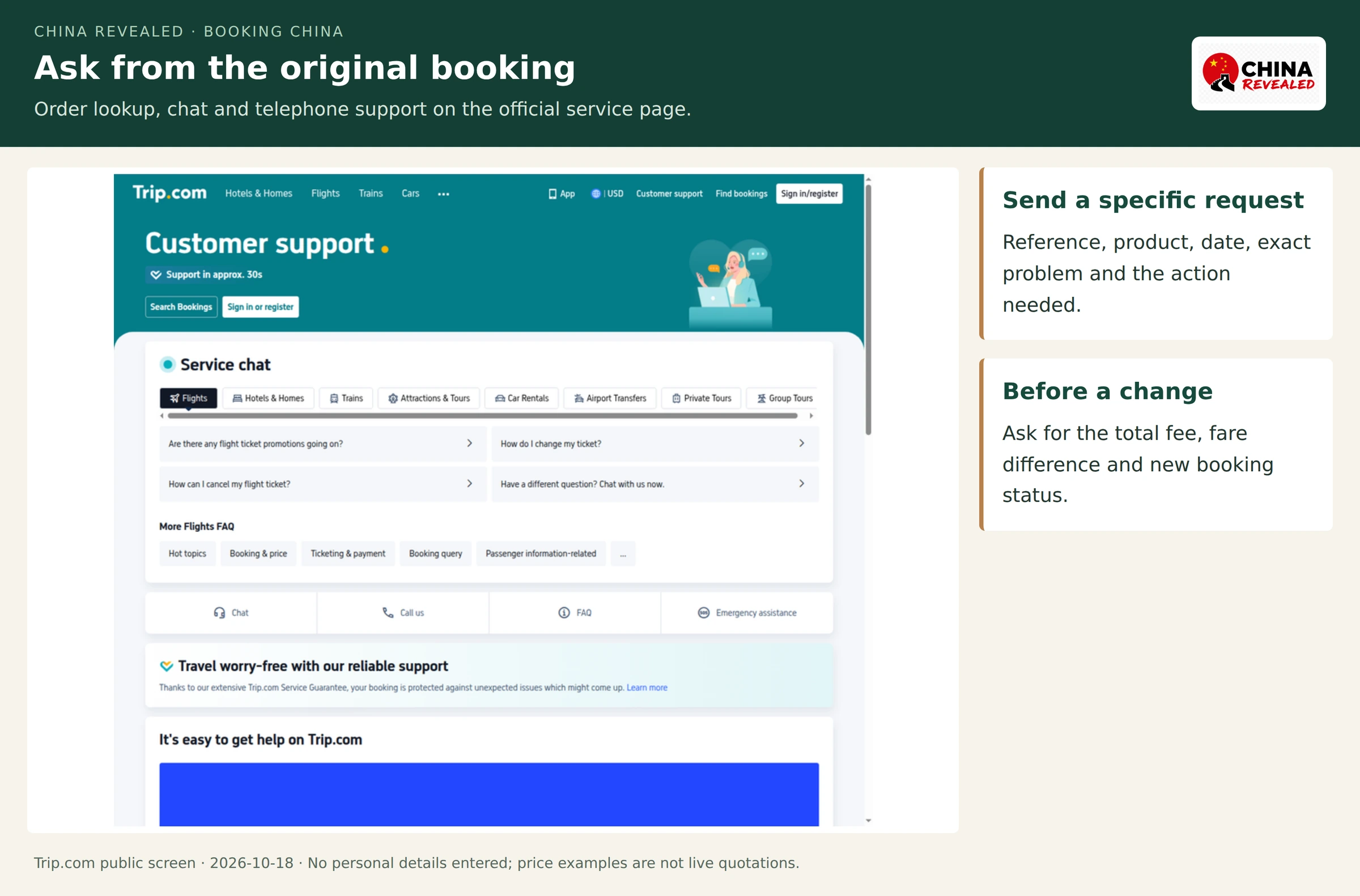Open Flights in the top navigation
Viewport: 1360px width, 896px height.
(x=325, y=194)
